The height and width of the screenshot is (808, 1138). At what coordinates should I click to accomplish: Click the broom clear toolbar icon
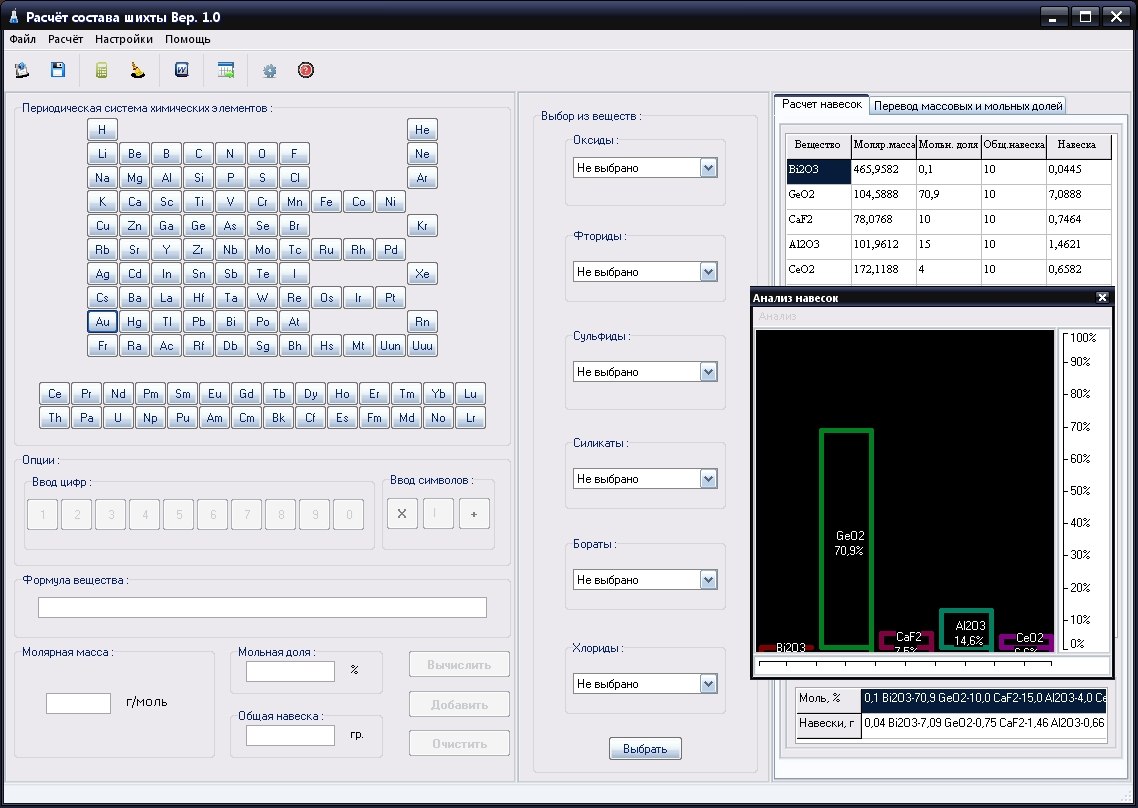point(138,70)
